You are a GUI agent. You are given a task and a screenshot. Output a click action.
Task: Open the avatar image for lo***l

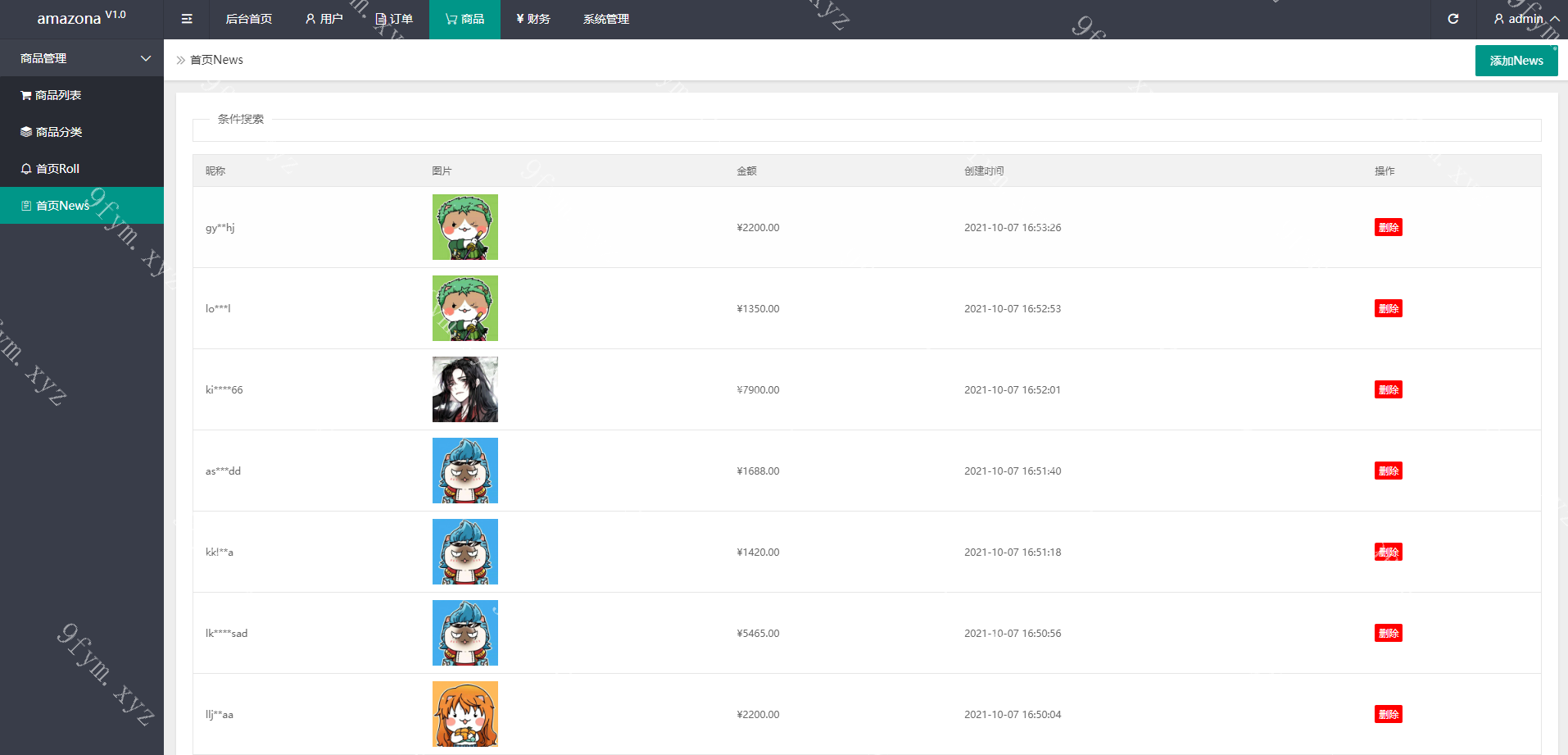pos(465,308)
